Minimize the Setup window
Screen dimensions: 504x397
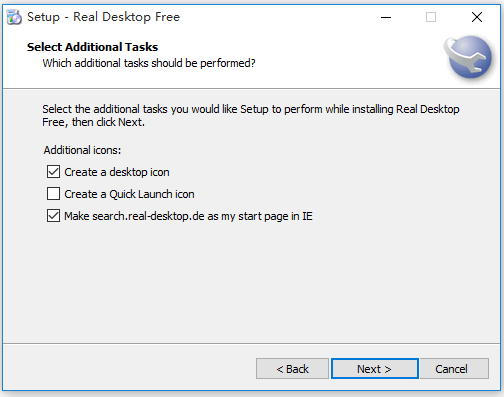coord(386,17)
